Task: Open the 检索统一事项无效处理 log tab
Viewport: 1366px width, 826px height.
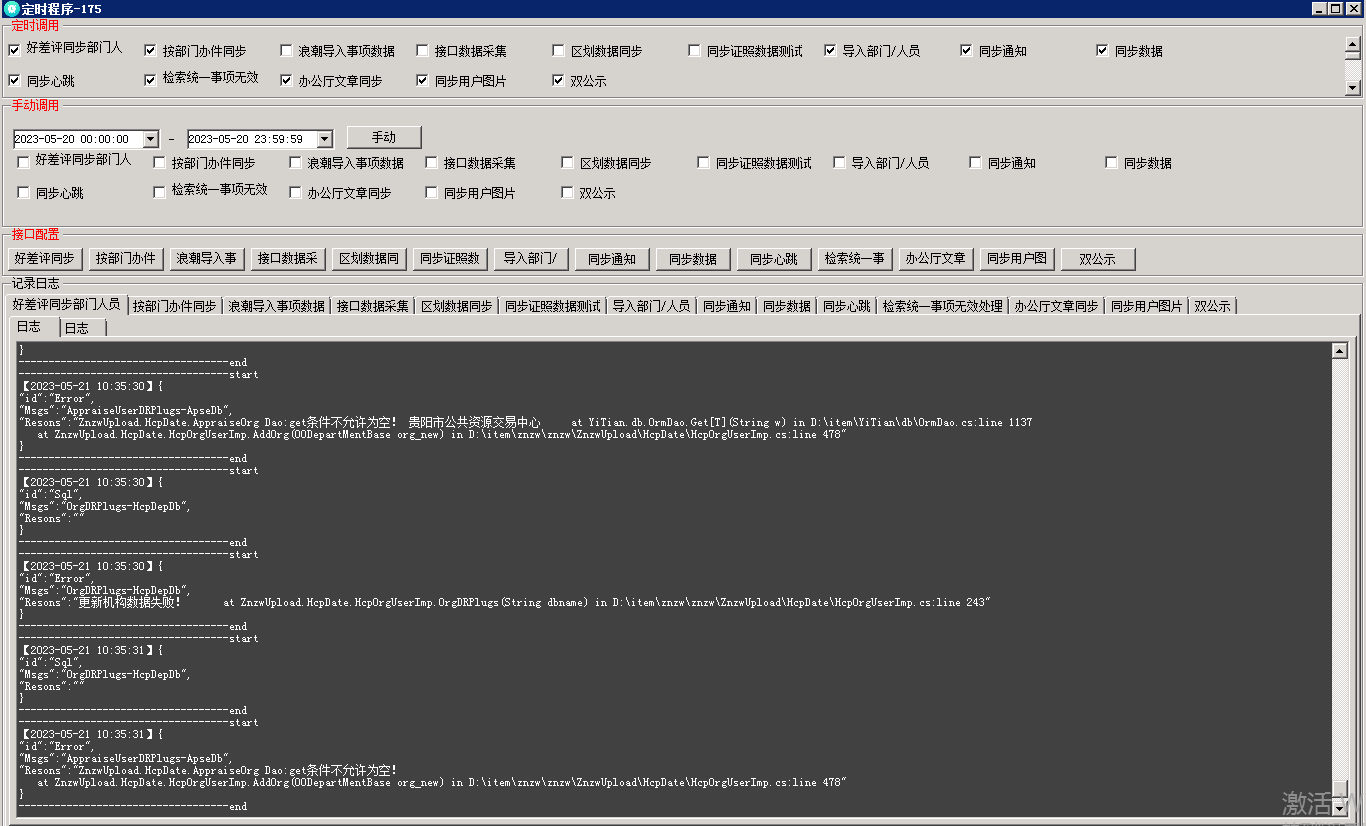Action: 943,306
